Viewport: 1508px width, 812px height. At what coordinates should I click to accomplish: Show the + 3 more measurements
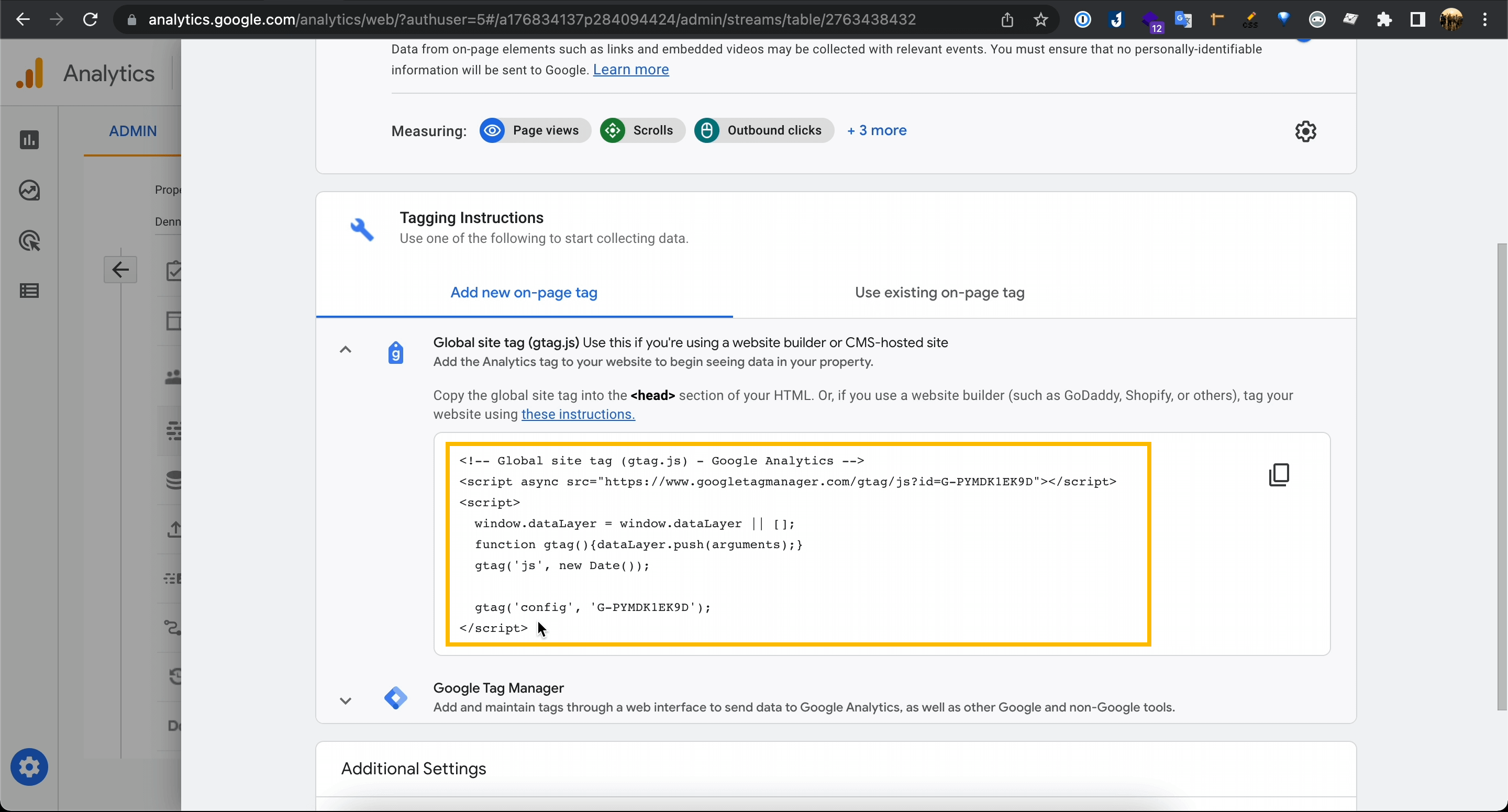tap(877, 130)
